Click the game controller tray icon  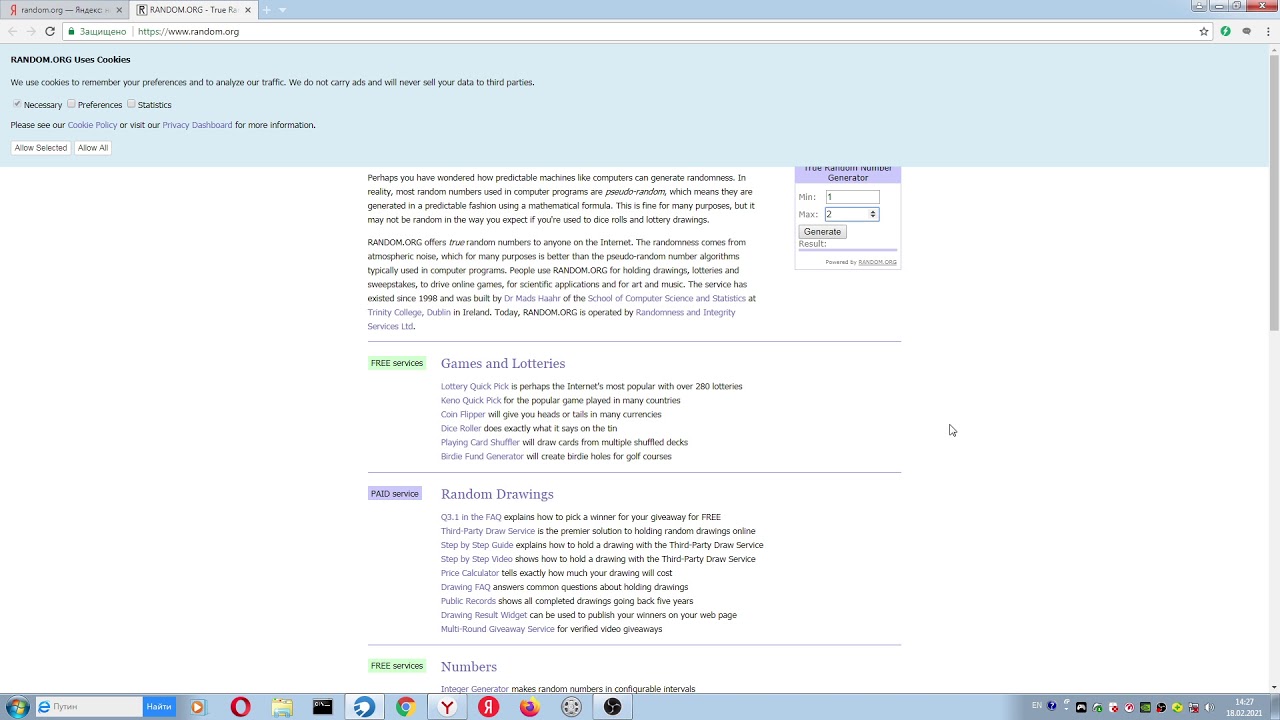pos(1081,707)
